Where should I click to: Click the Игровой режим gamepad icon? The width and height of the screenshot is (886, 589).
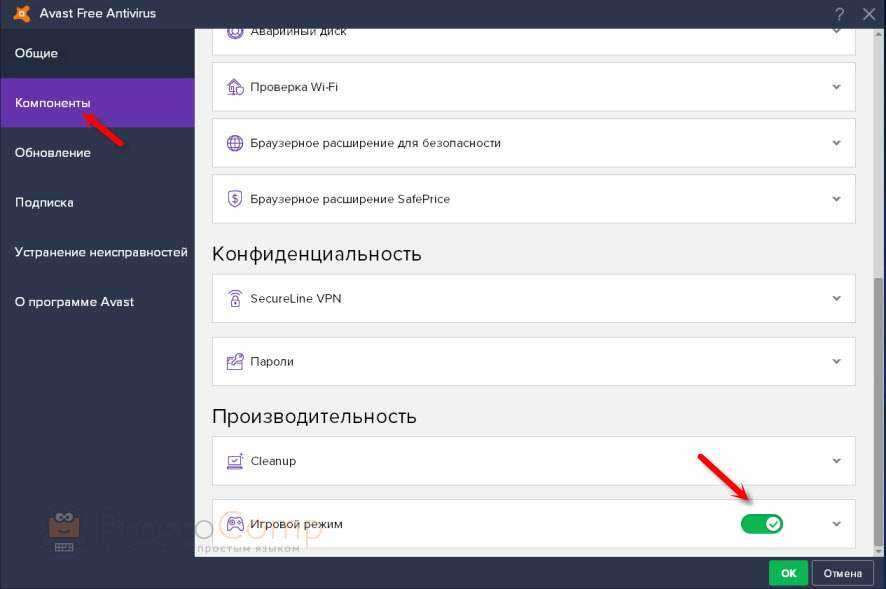[235, 524]
